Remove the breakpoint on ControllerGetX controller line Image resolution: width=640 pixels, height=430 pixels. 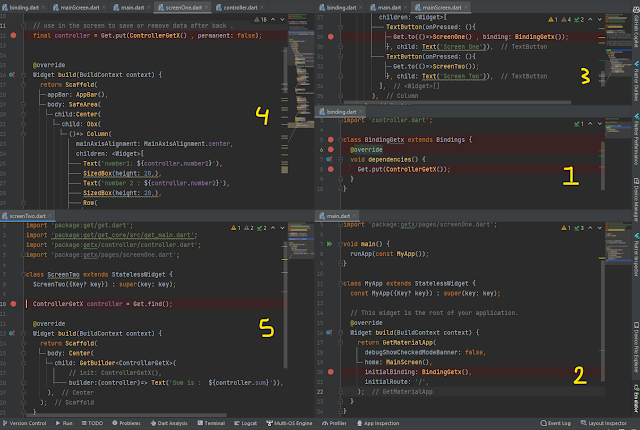(x=12, y=303)
